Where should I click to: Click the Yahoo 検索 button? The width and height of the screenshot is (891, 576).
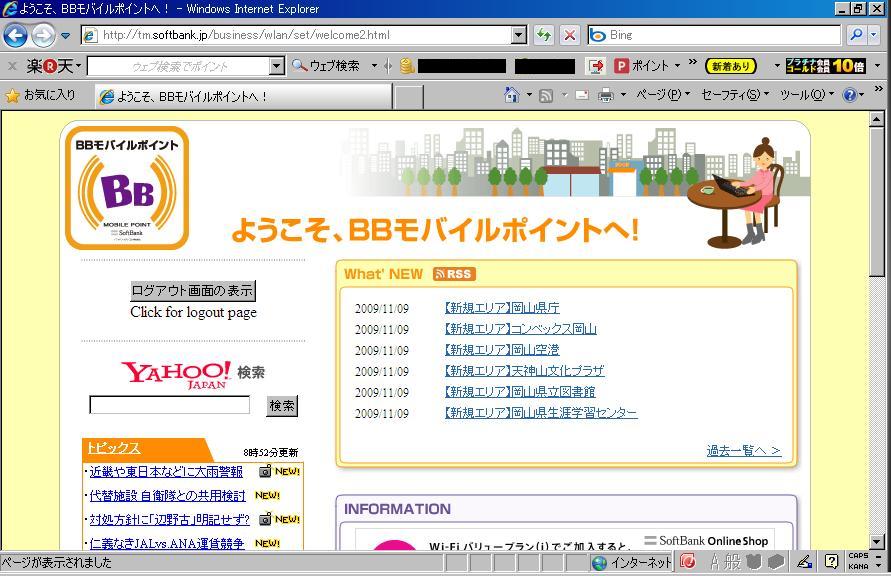[x=282, y=406]
